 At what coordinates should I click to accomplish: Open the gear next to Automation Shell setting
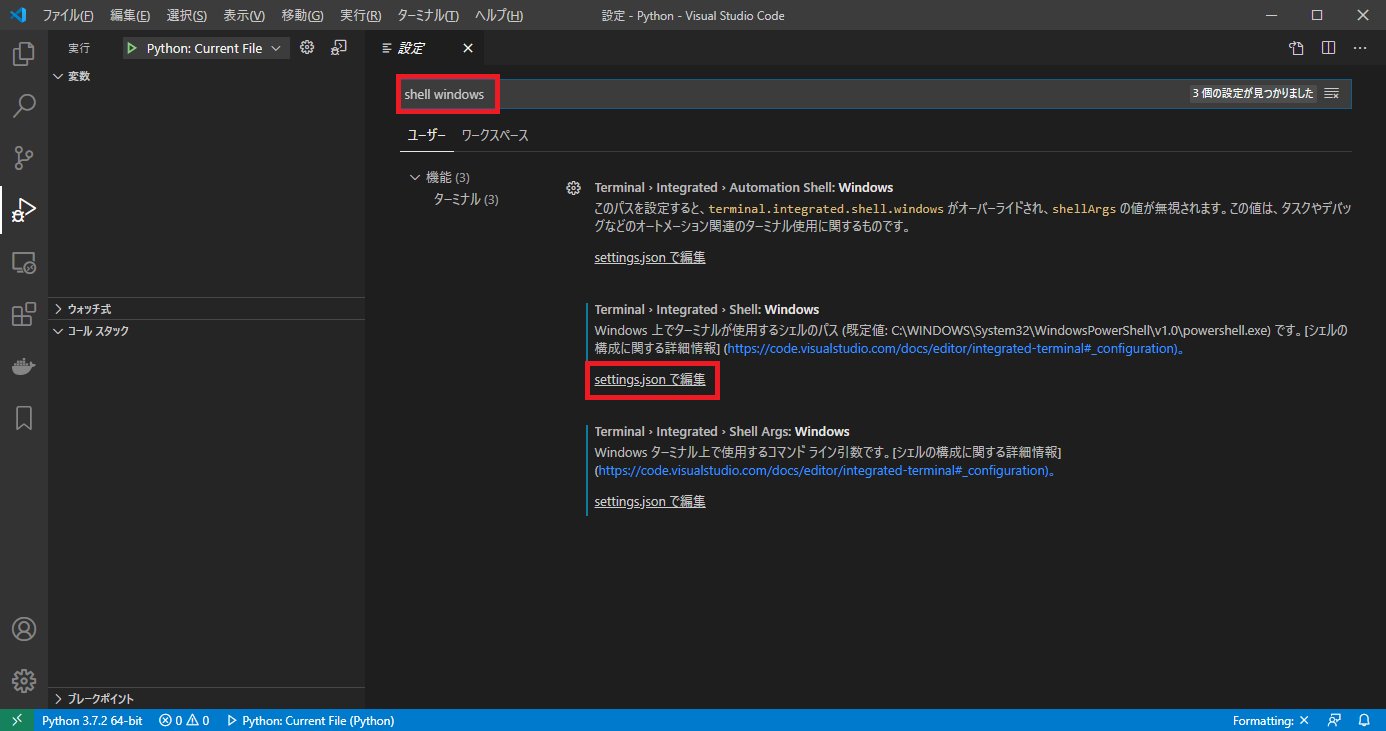click(574, 188)
